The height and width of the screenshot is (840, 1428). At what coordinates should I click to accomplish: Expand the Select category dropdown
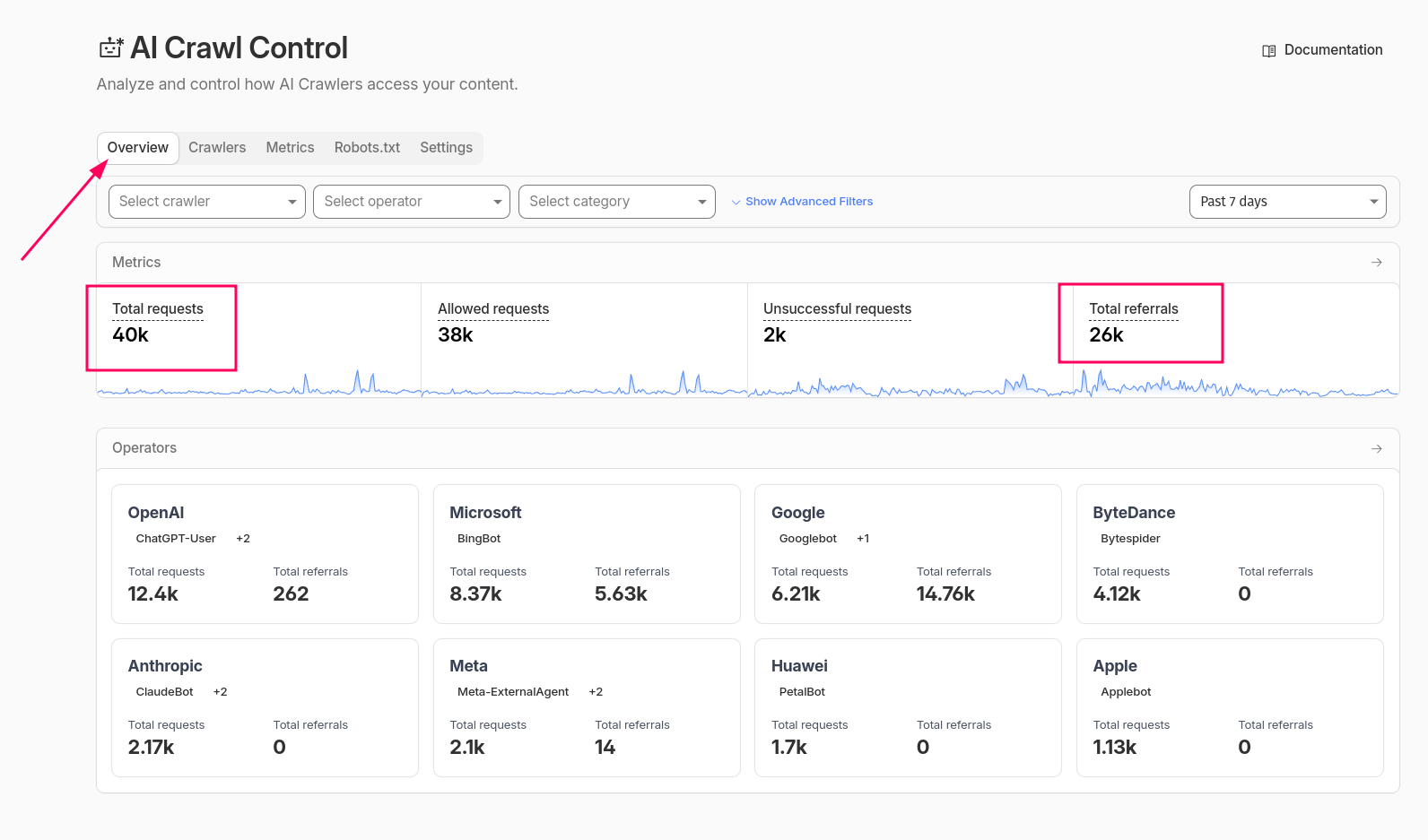tap(616, 202)
